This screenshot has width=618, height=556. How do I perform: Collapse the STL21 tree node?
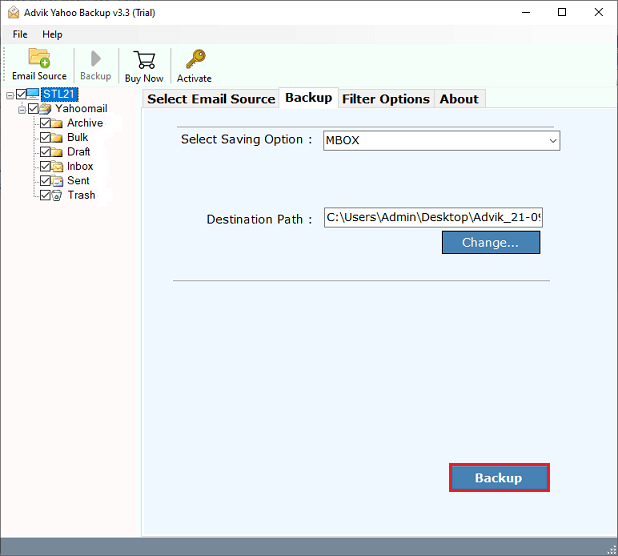click(10, 95)
